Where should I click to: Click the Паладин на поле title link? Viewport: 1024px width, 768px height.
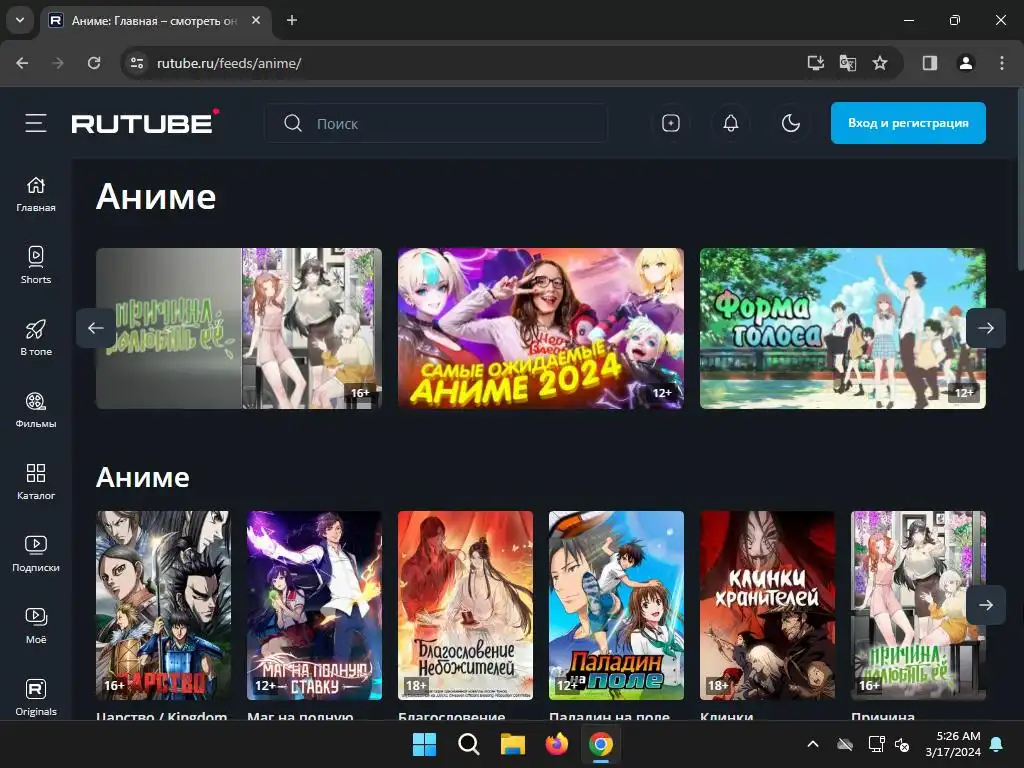(609, 716)
